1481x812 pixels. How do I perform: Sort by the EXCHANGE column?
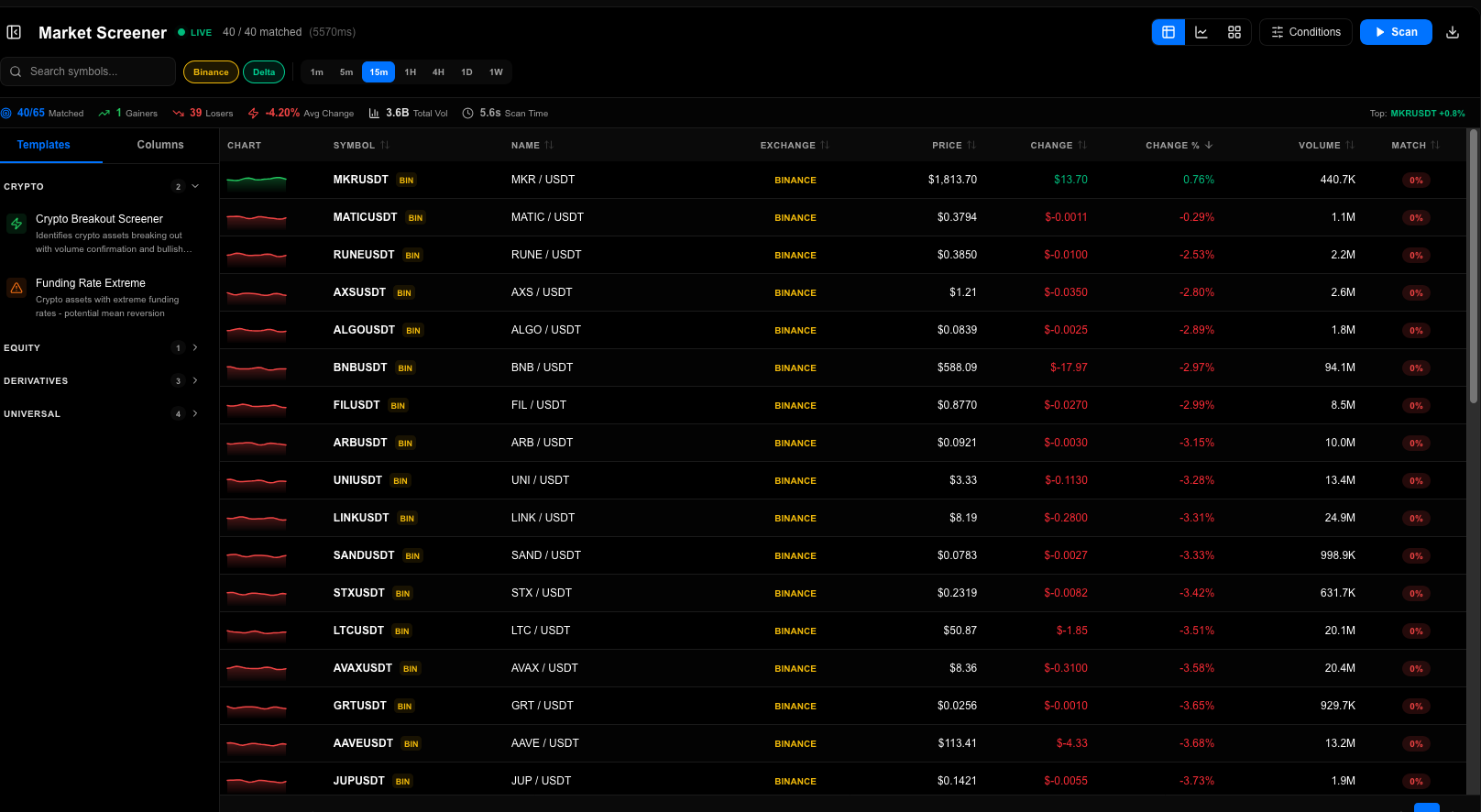[795, 146]
